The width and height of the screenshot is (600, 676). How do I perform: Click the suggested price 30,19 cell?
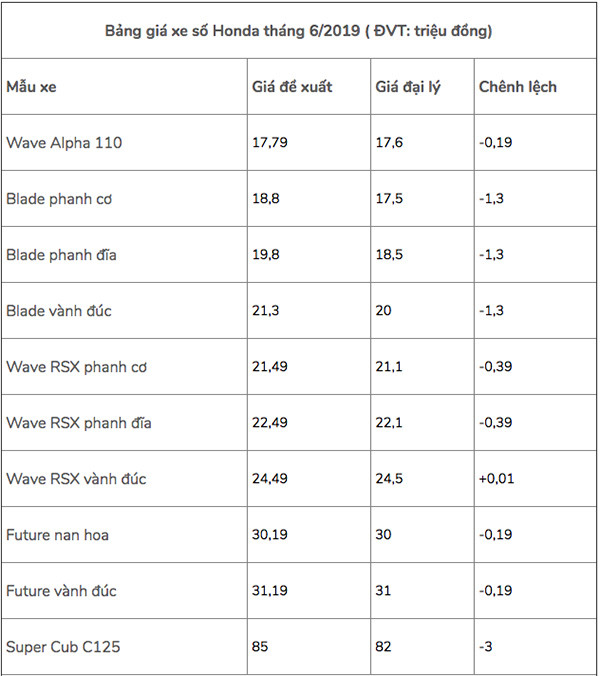[x=270, y=535]
